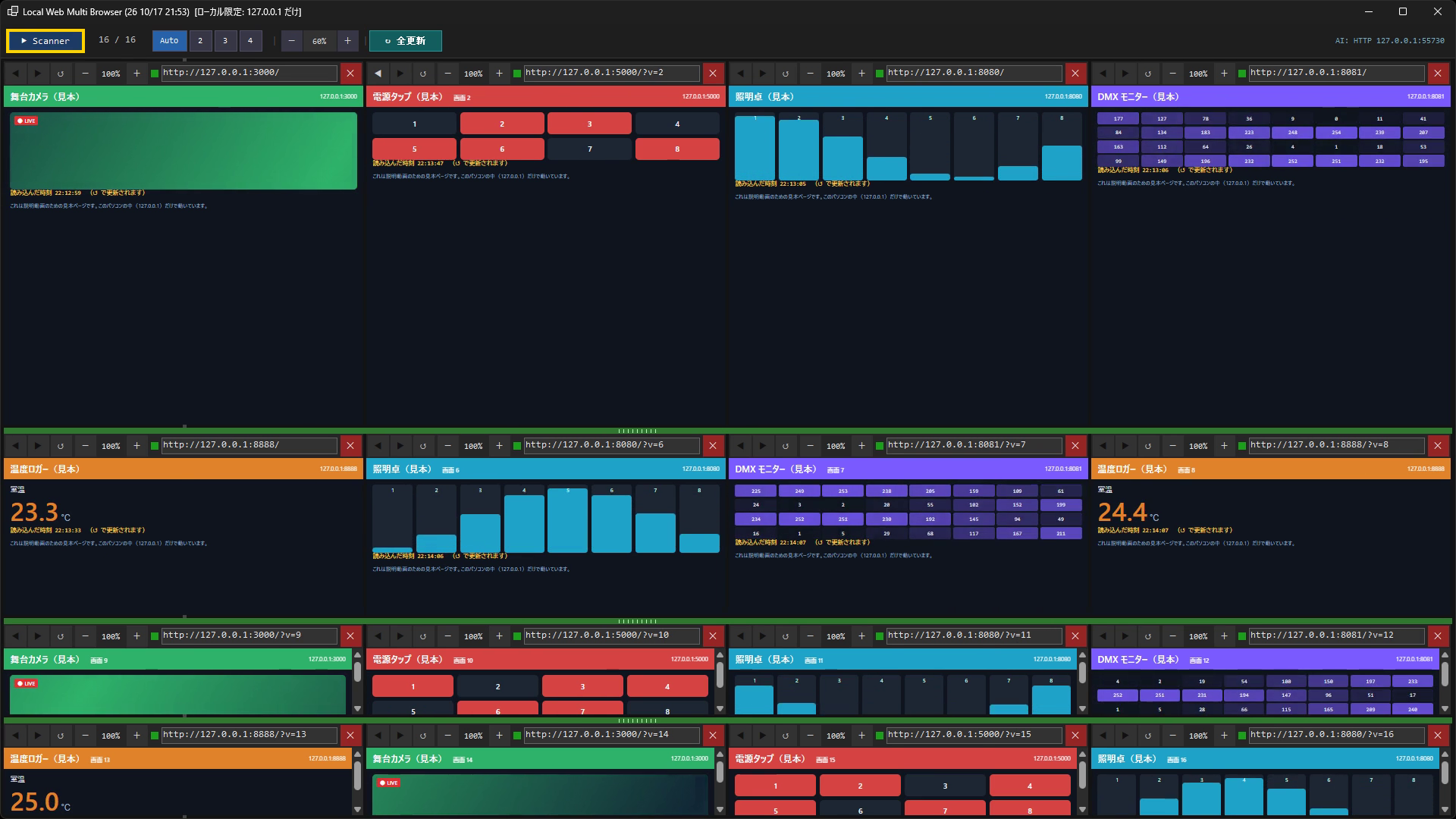Image resolution: width=1456 pixels, height=819 pixels.
Task: Reload the 127.0.0.1:3000 pane
Action: coord(61,74)
